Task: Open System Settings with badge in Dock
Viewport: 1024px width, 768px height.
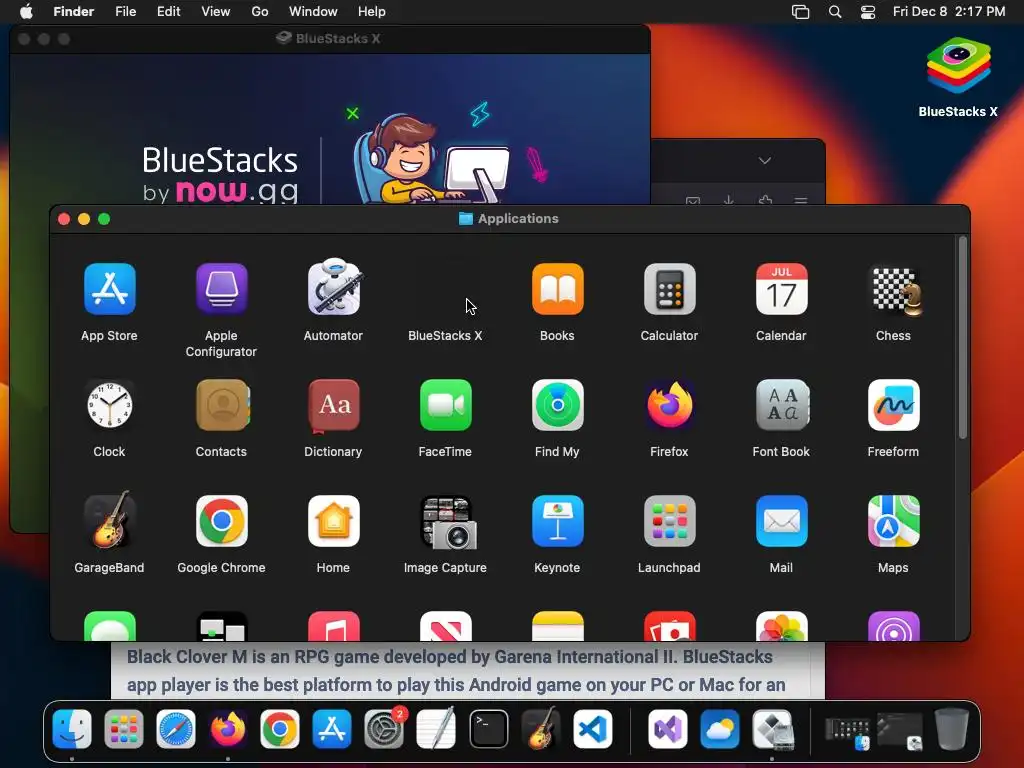Action: pyautogui.click(x=384, y=729)
